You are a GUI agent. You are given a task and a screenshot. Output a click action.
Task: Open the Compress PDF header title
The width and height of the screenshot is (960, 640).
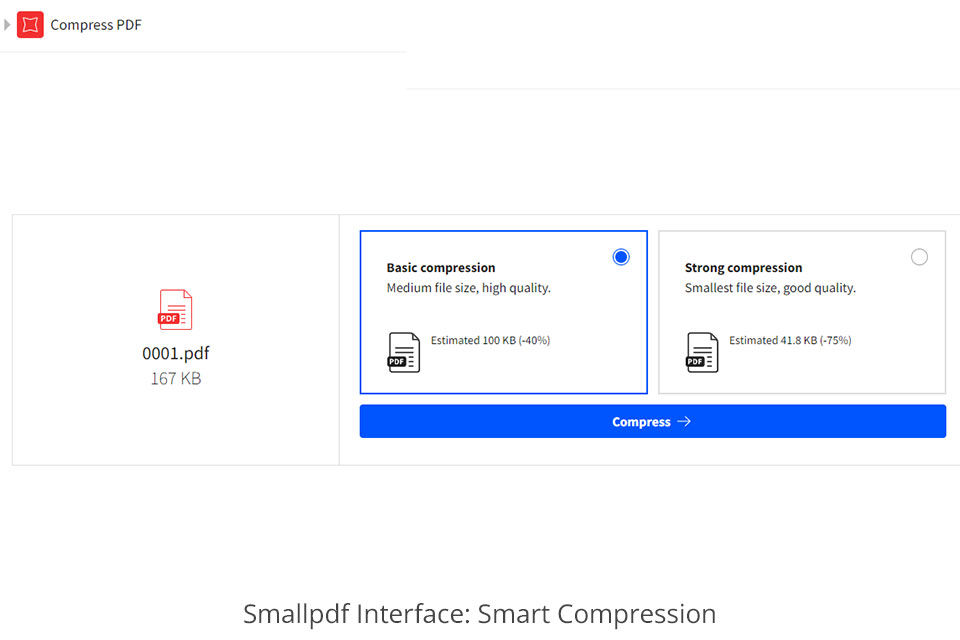(96, 25)
